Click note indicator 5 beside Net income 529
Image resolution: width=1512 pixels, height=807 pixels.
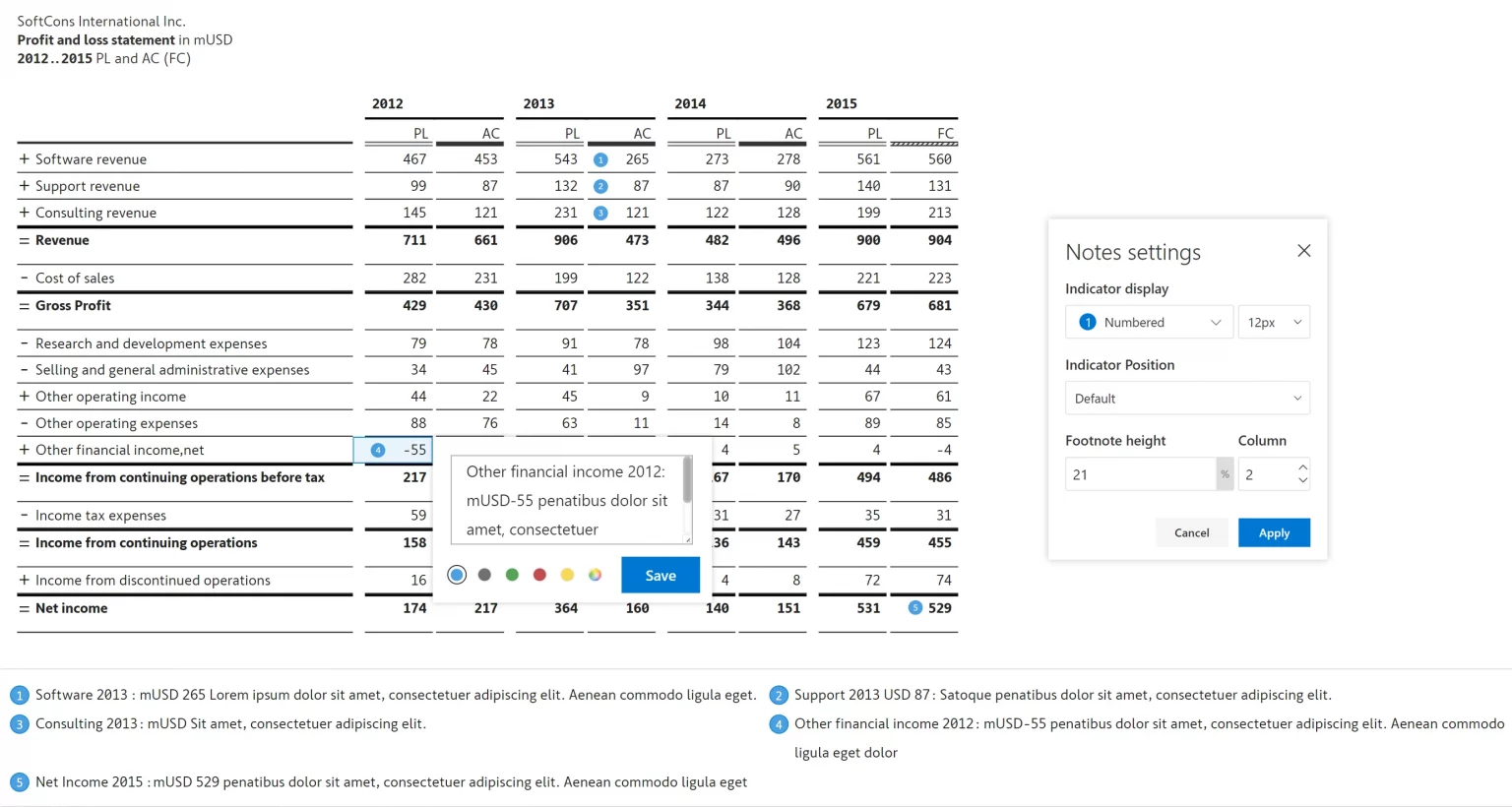click(914, 608)
